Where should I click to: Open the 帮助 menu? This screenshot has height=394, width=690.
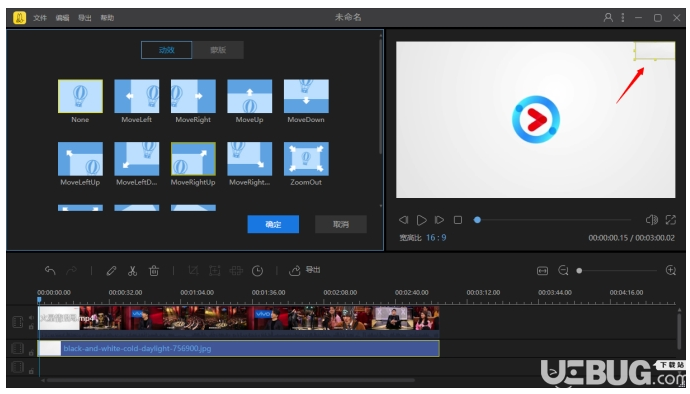tap(107, 18)
